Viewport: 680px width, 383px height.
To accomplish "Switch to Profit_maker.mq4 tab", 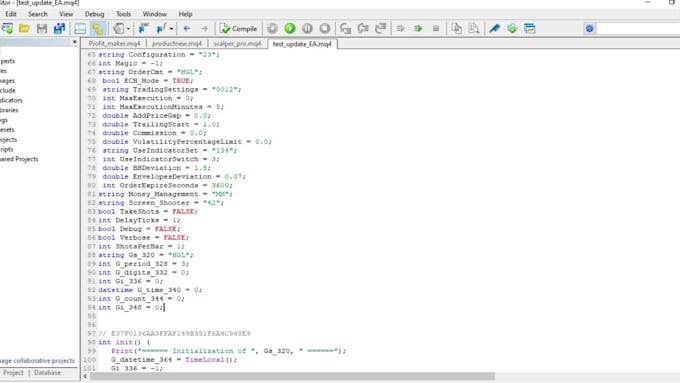I will 114,44.
